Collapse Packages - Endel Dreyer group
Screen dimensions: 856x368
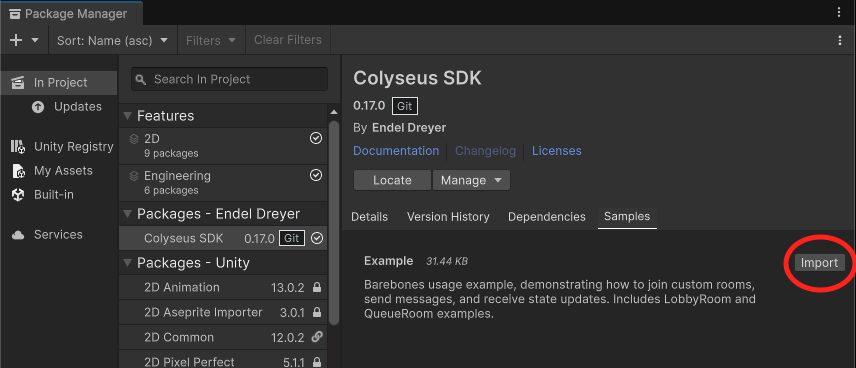pos(127,213)
